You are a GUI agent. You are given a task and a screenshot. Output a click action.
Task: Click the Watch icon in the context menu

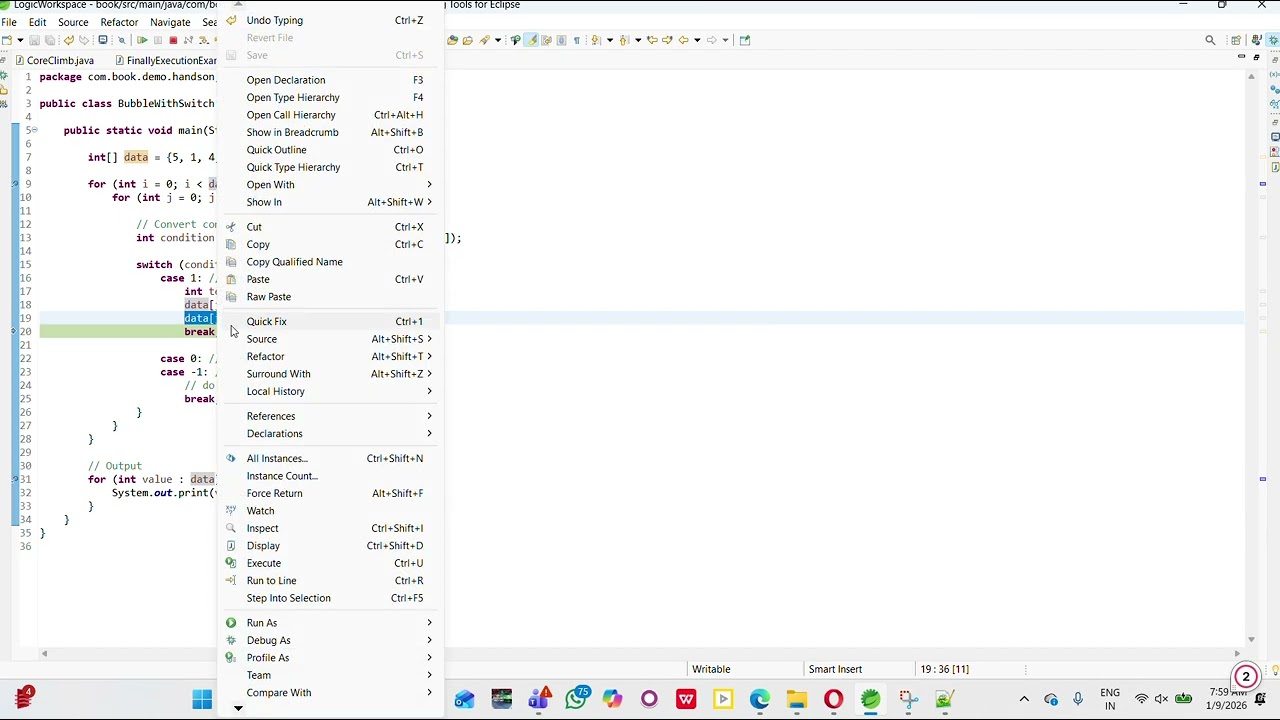(231, 511)
